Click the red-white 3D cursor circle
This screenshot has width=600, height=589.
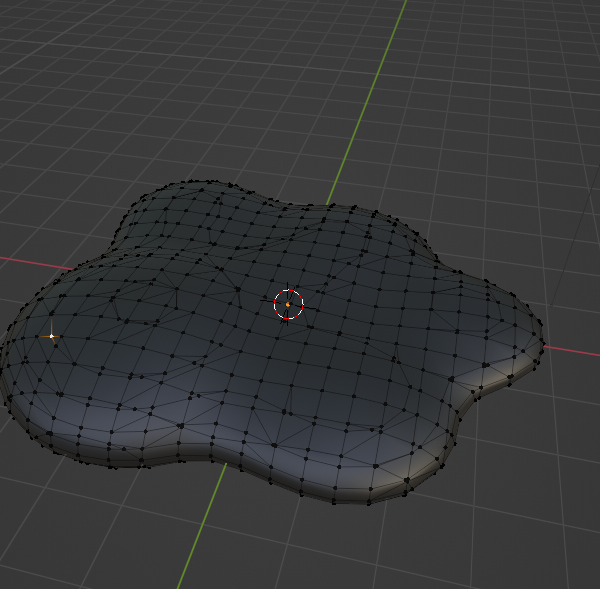[x=289, y=304]
